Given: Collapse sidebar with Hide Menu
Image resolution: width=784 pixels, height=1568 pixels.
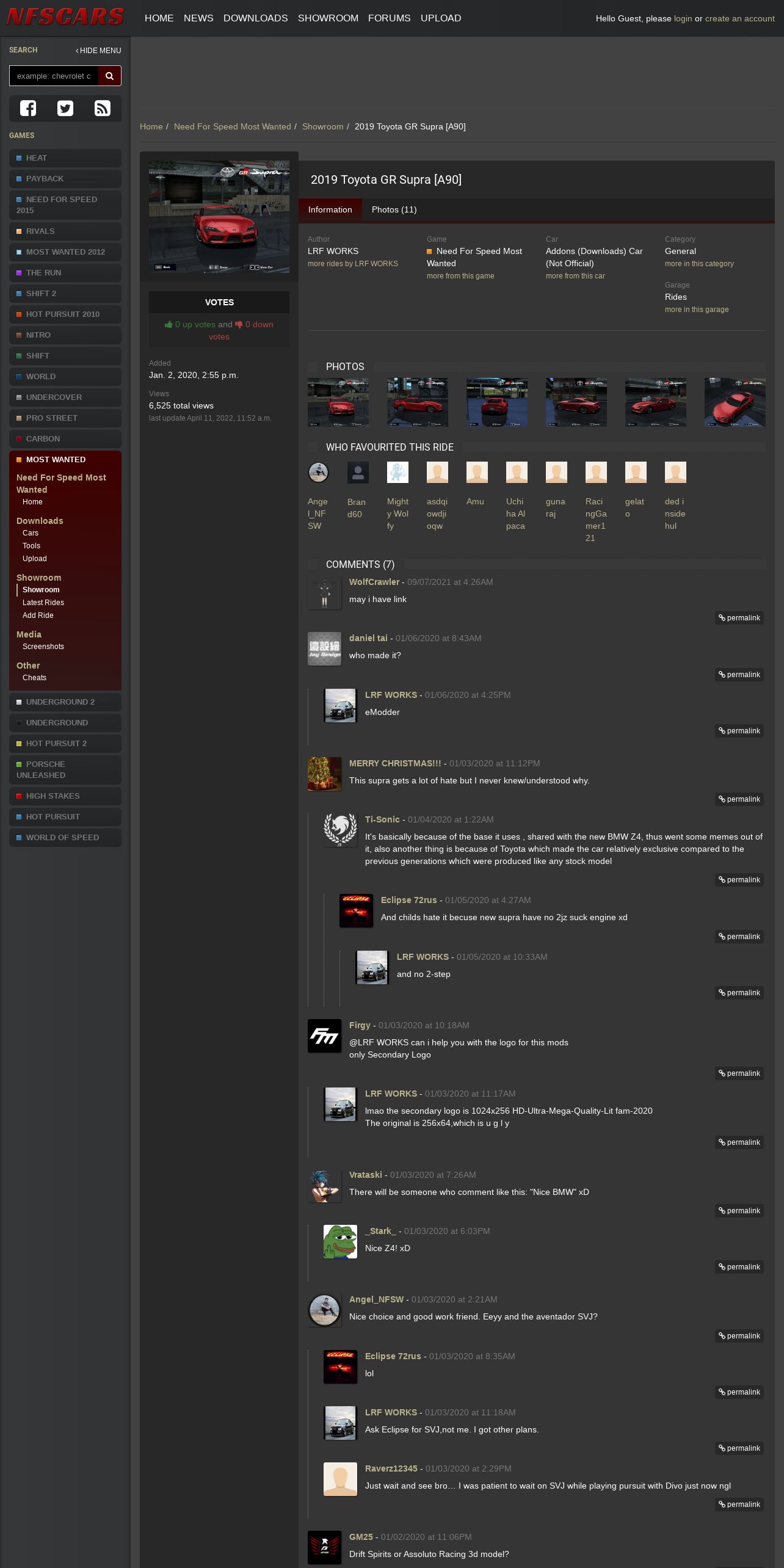Looking at the screenshot, I should (x=98, y=51).
